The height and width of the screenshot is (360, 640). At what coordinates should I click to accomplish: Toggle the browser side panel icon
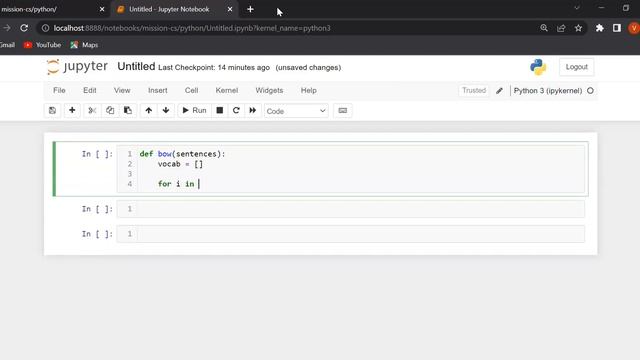click(617, 28)
